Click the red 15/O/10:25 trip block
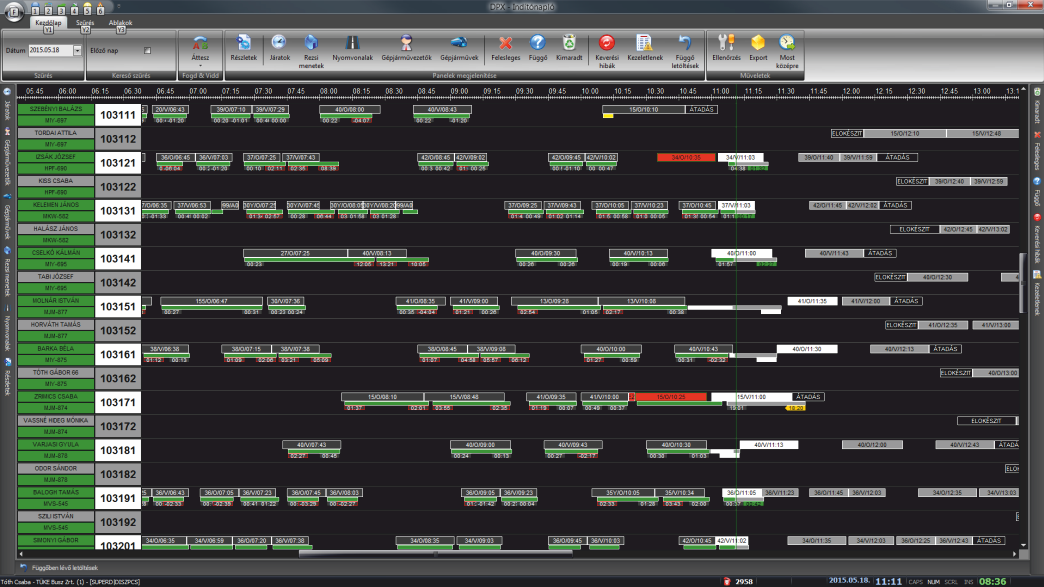 click(x=671, y=397)
